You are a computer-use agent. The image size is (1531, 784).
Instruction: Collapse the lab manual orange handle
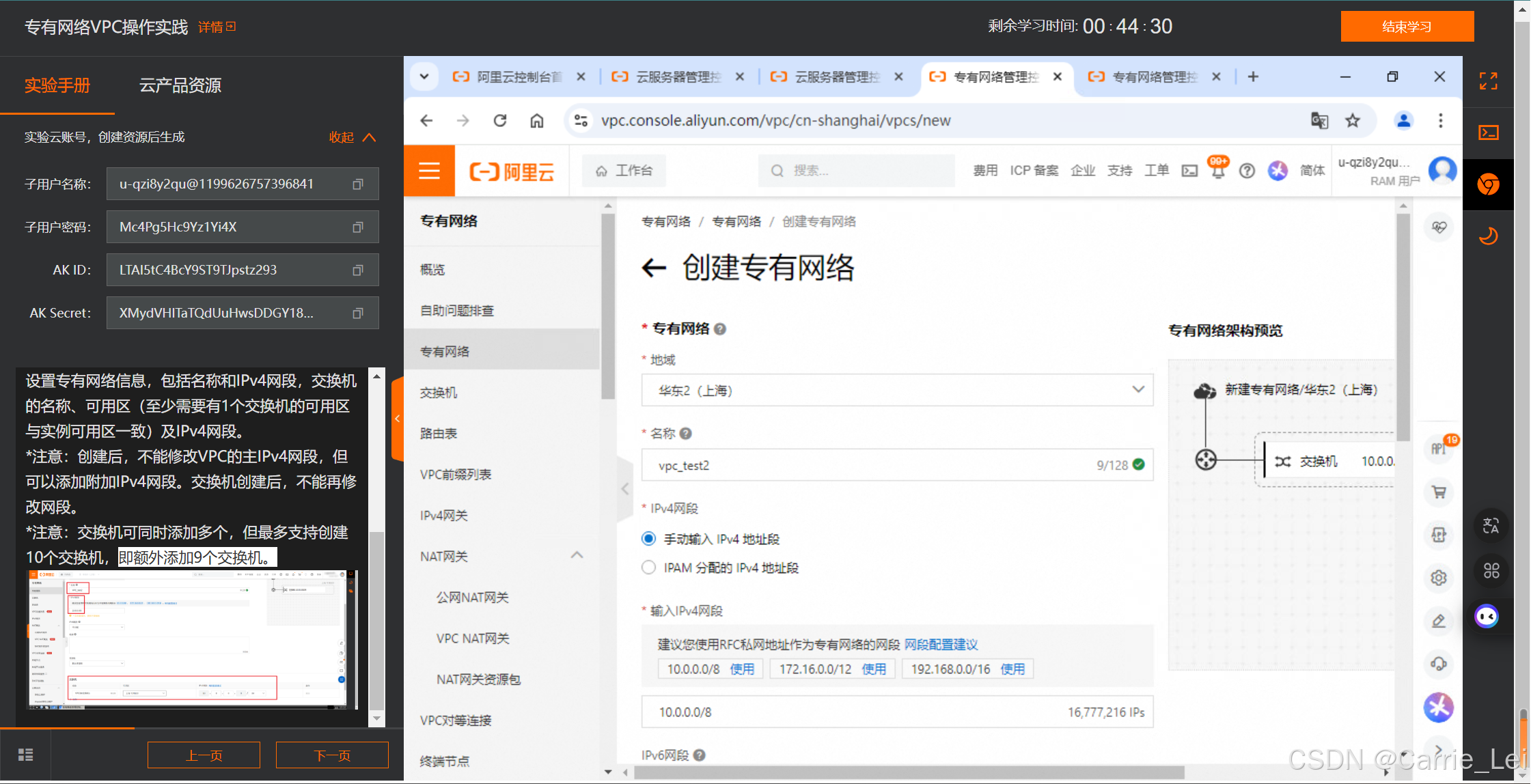[398, 419]
